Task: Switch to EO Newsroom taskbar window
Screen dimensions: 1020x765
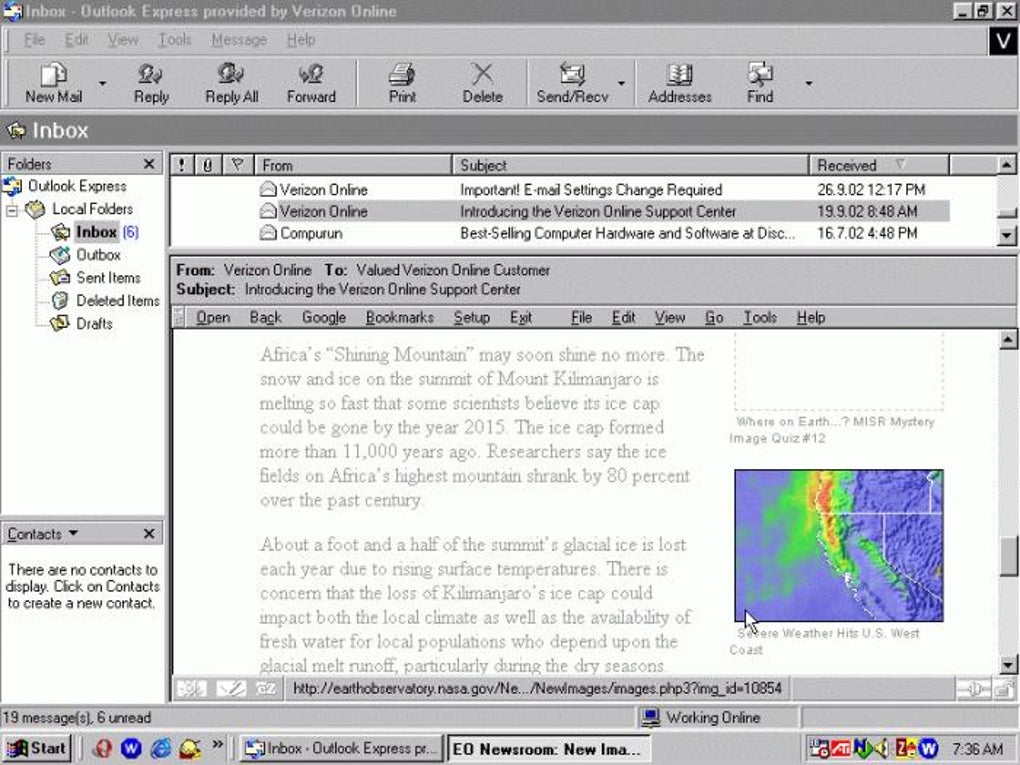Action: pyautogui.click(x=548, y=749)
